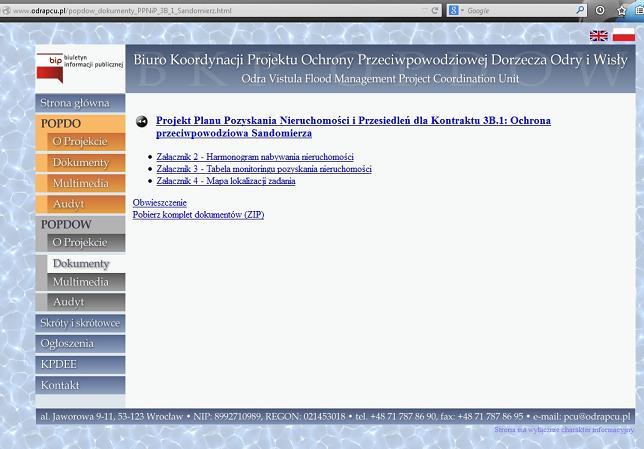Open the Google search engine dropdown
644x449 pixels.
[456, 10]
